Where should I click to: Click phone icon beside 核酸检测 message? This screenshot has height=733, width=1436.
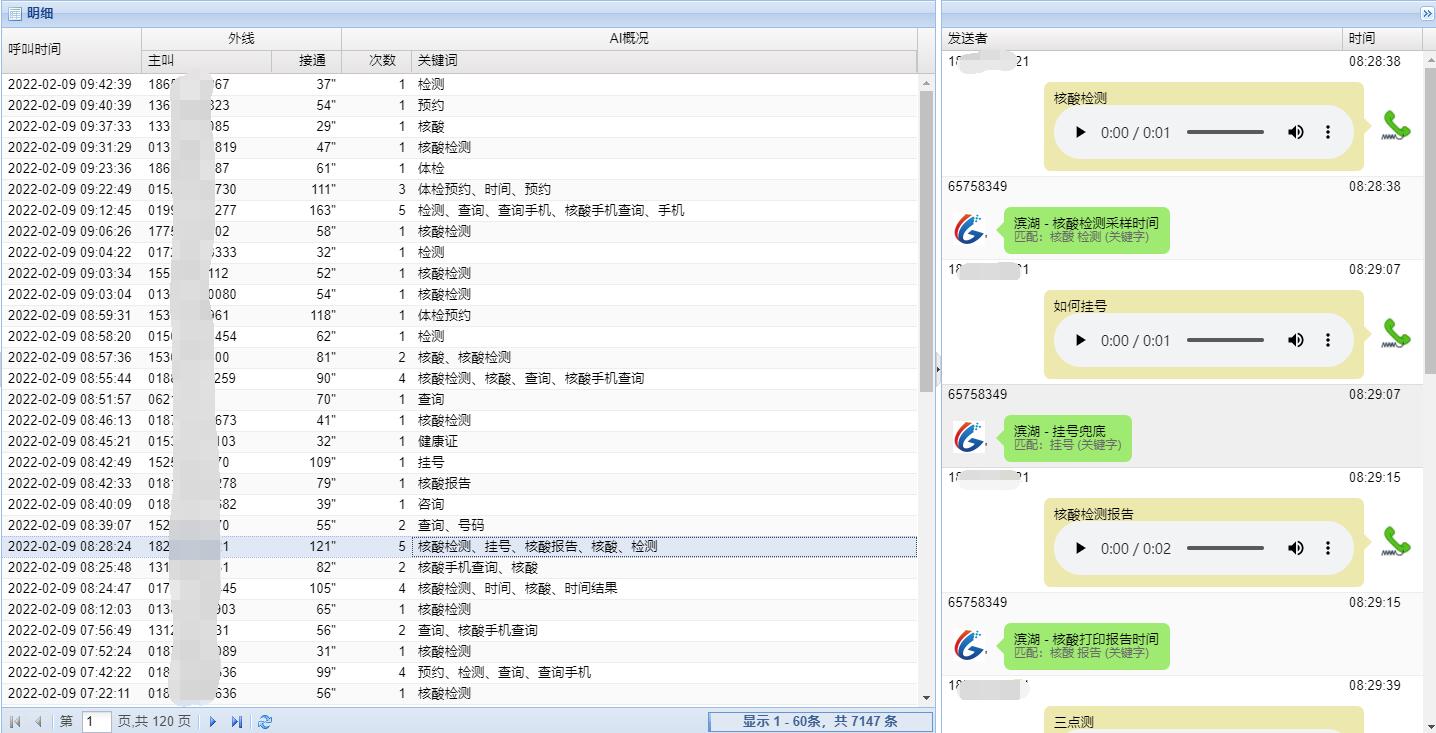(x=1396, y=125)
